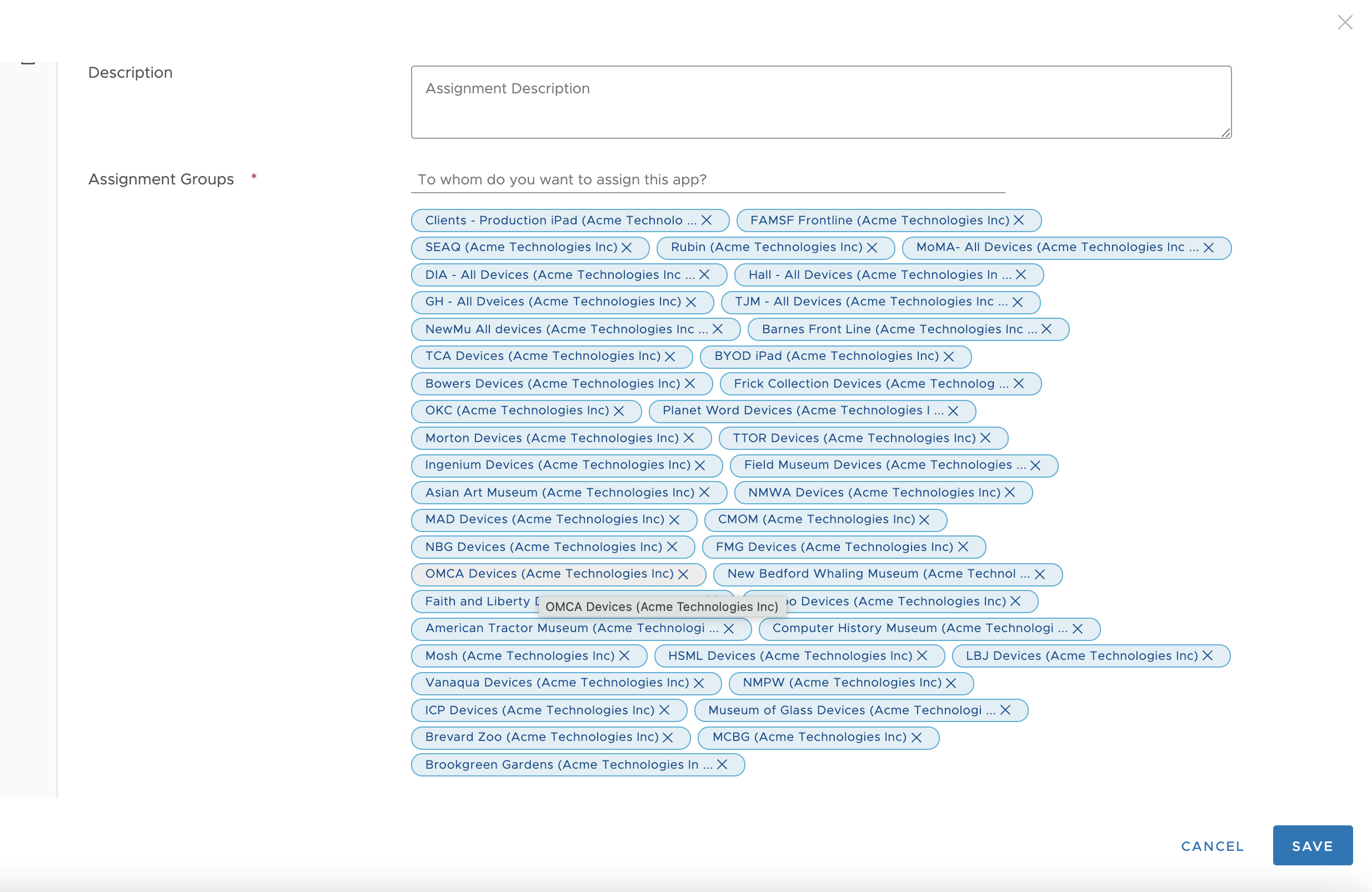Remove the GH - All Dveices group chip
This screenshot has width=1372, height=892.
[x=691, y=302]
